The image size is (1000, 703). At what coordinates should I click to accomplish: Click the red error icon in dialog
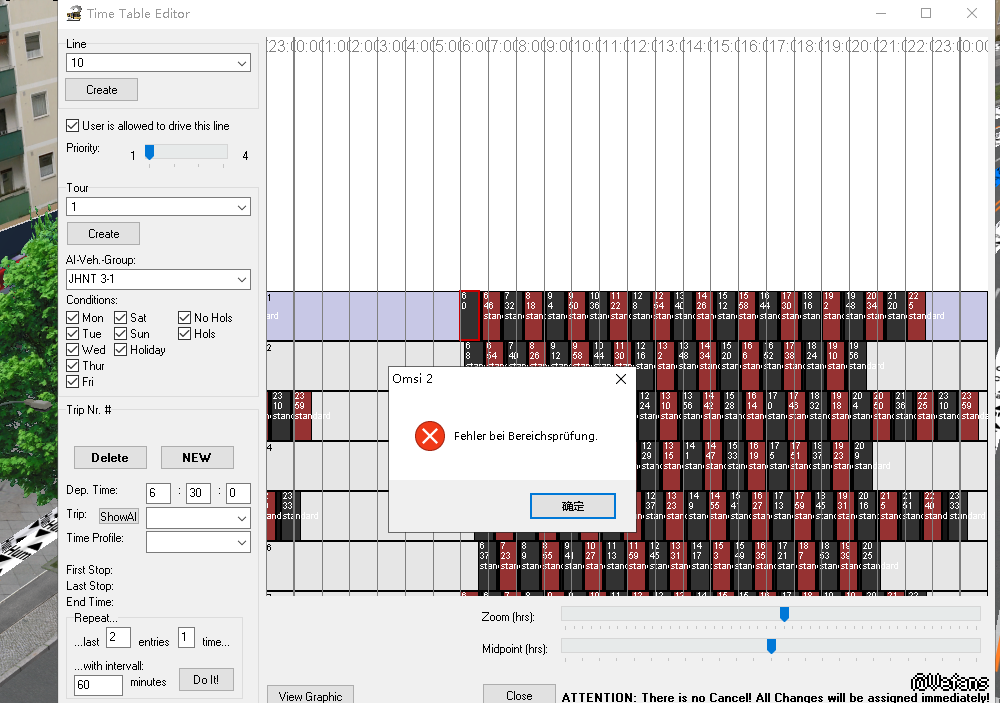430,436
